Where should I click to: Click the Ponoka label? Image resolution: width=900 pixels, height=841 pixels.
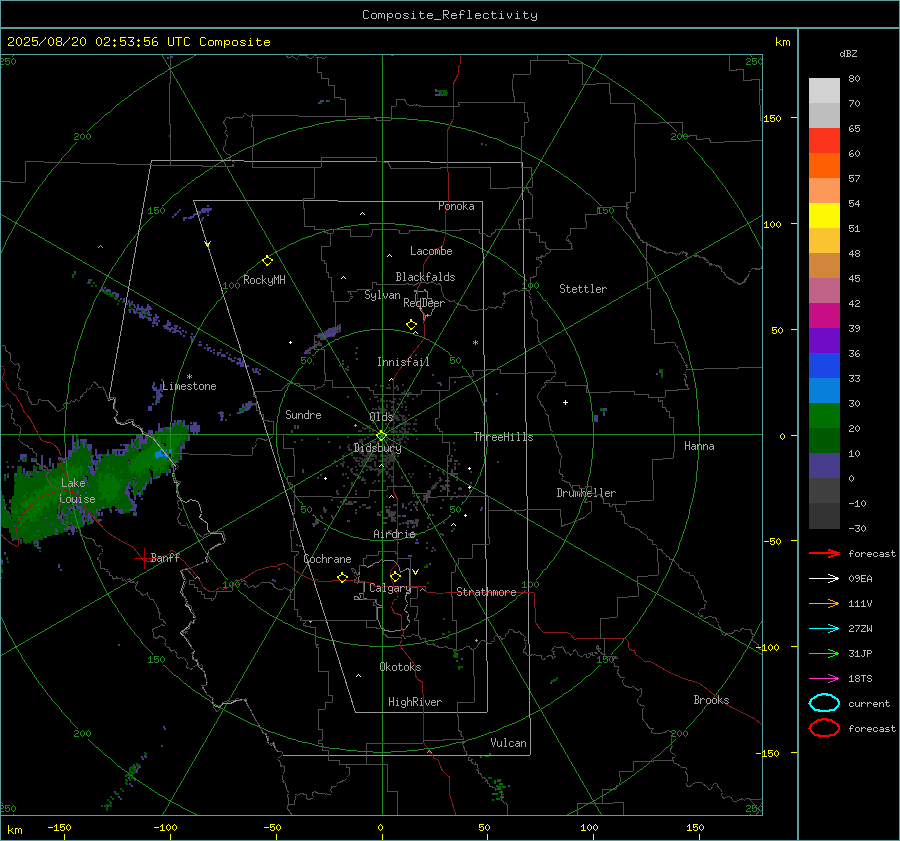pos(456,206)
